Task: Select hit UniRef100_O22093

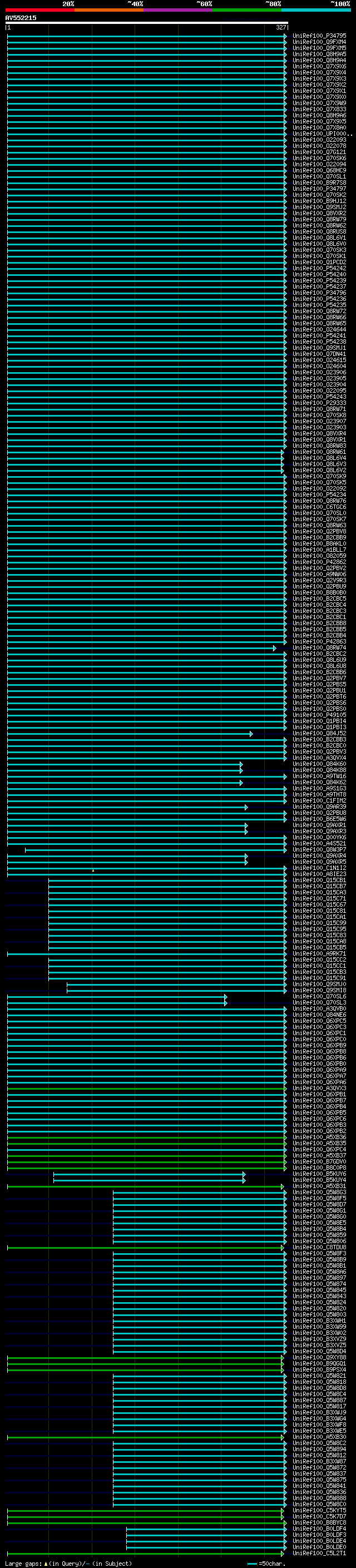Action: 319,140
